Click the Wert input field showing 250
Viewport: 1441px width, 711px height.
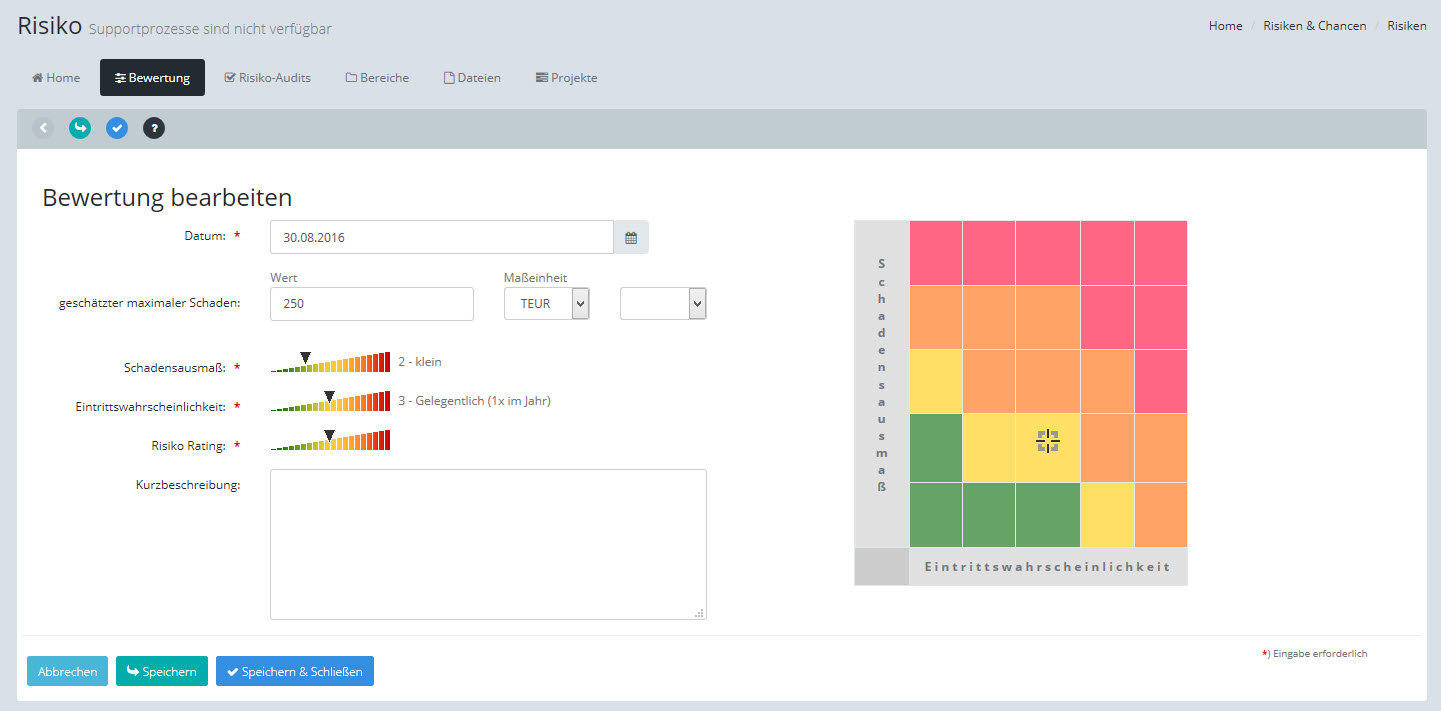(x=371, y=304)
